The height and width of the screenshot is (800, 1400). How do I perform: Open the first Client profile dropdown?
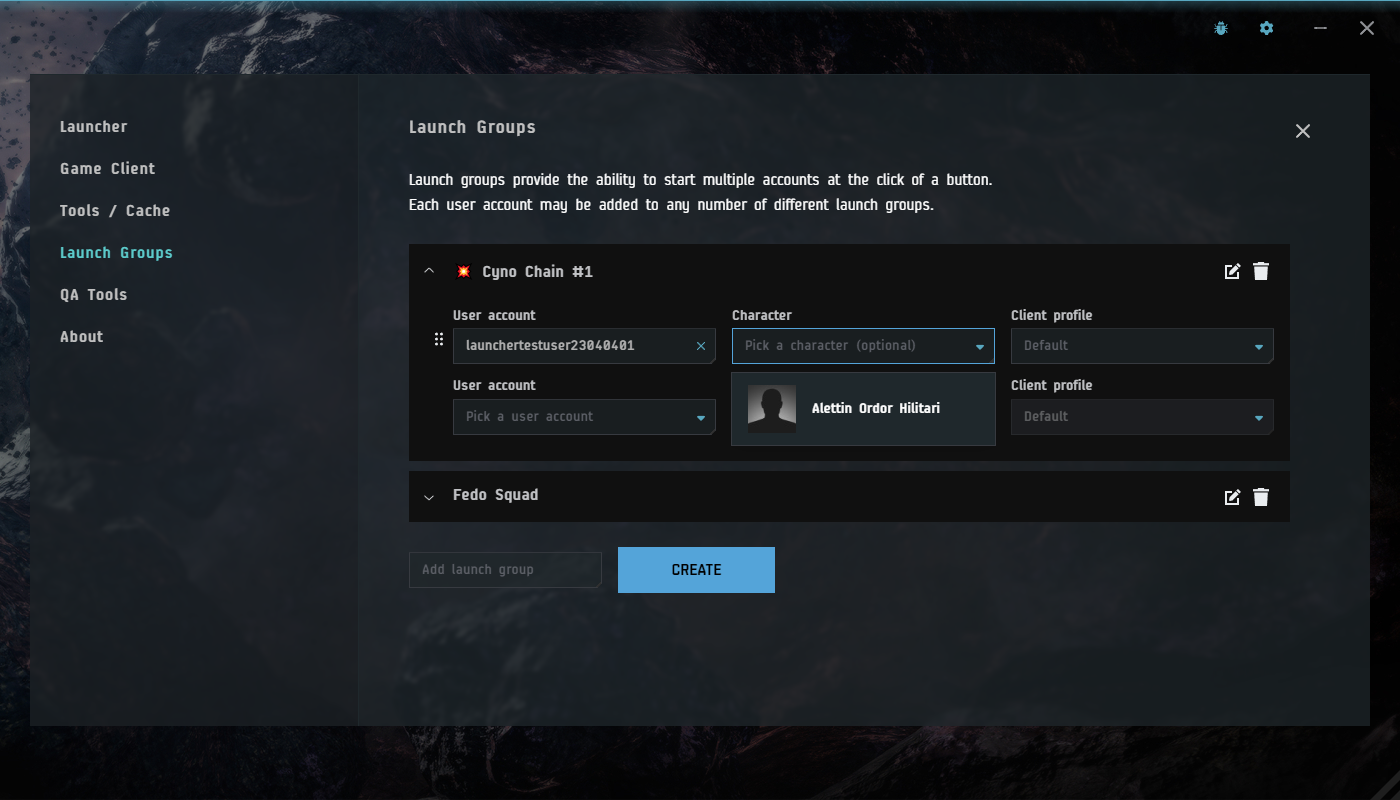pos(1141,346)
